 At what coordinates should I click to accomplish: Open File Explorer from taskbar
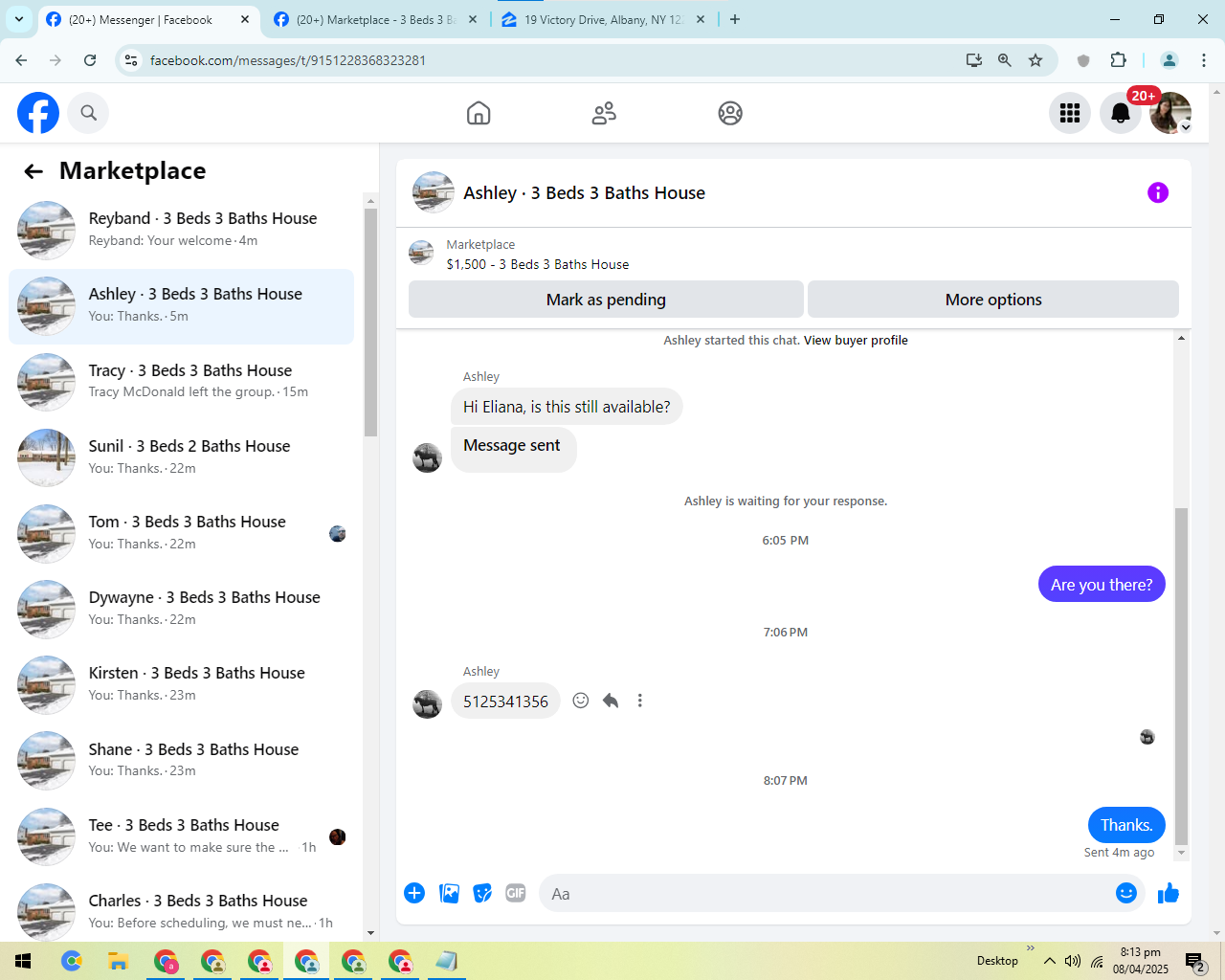pos(118,961)
